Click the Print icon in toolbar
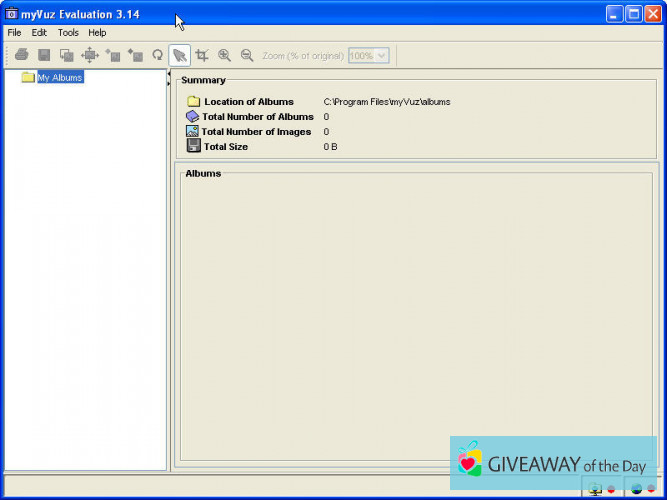The width and height of the screenshot is (667, 500). [x=21, y=56]
